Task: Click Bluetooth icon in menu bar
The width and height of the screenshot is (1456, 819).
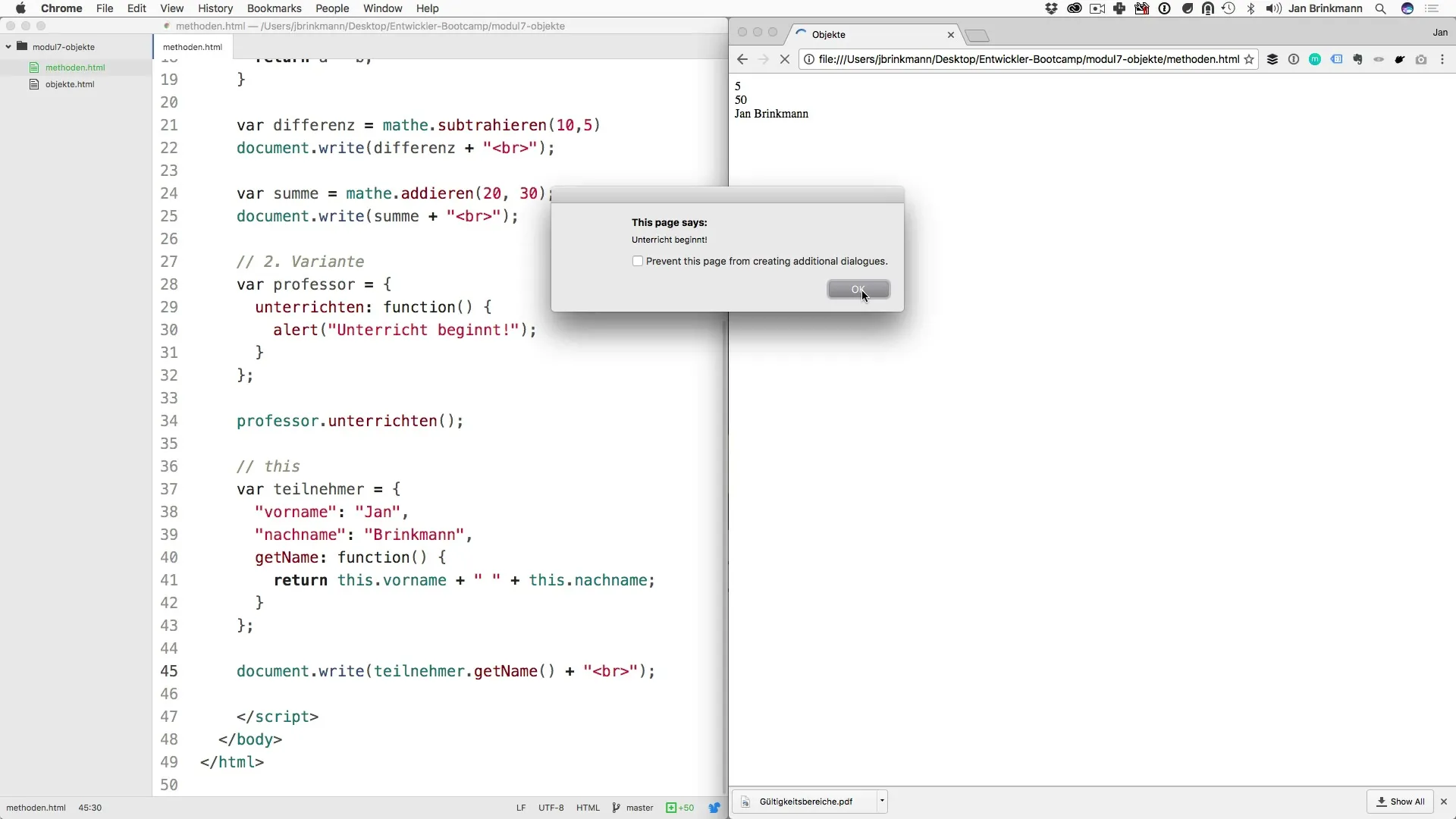Action: 1251,8
